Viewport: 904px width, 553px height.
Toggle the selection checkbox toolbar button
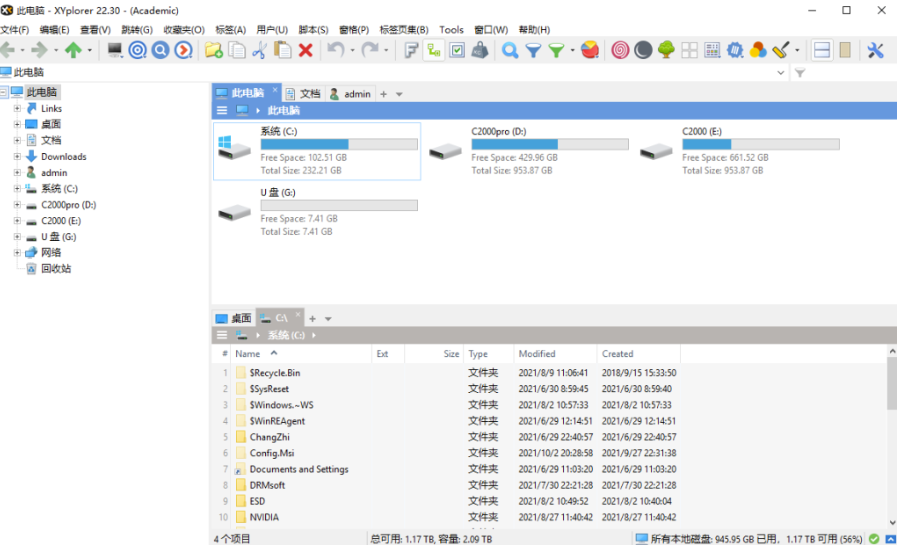click(x=457, y=50)
